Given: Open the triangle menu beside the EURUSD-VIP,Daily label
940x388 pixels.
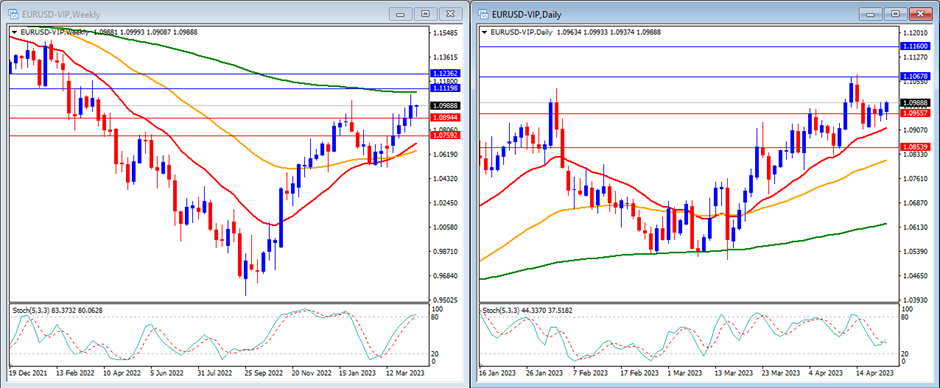Looking at the screenshot, I should pos(484,32).
